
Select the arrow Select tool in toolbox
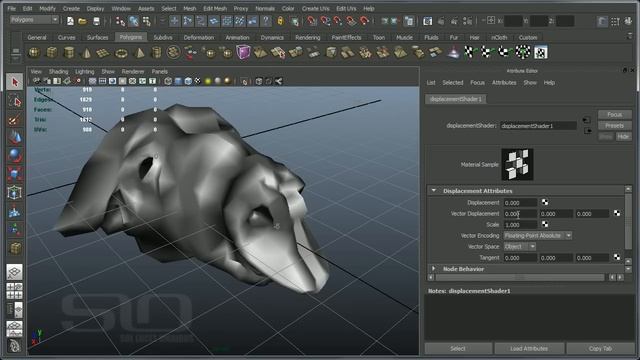click(x=15, y=82)
